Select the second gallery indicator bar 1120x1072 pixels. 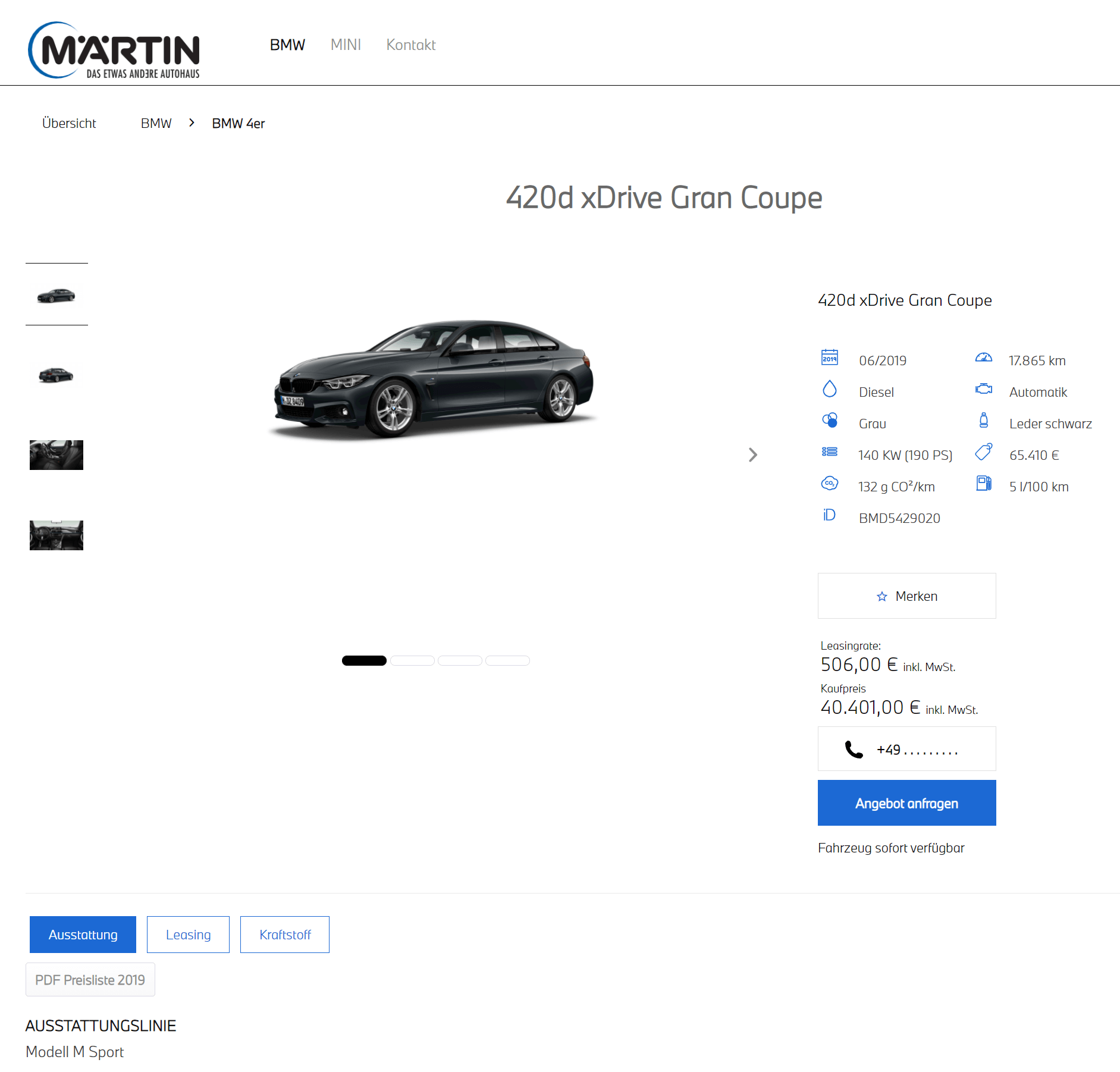[x=412, y=660]
